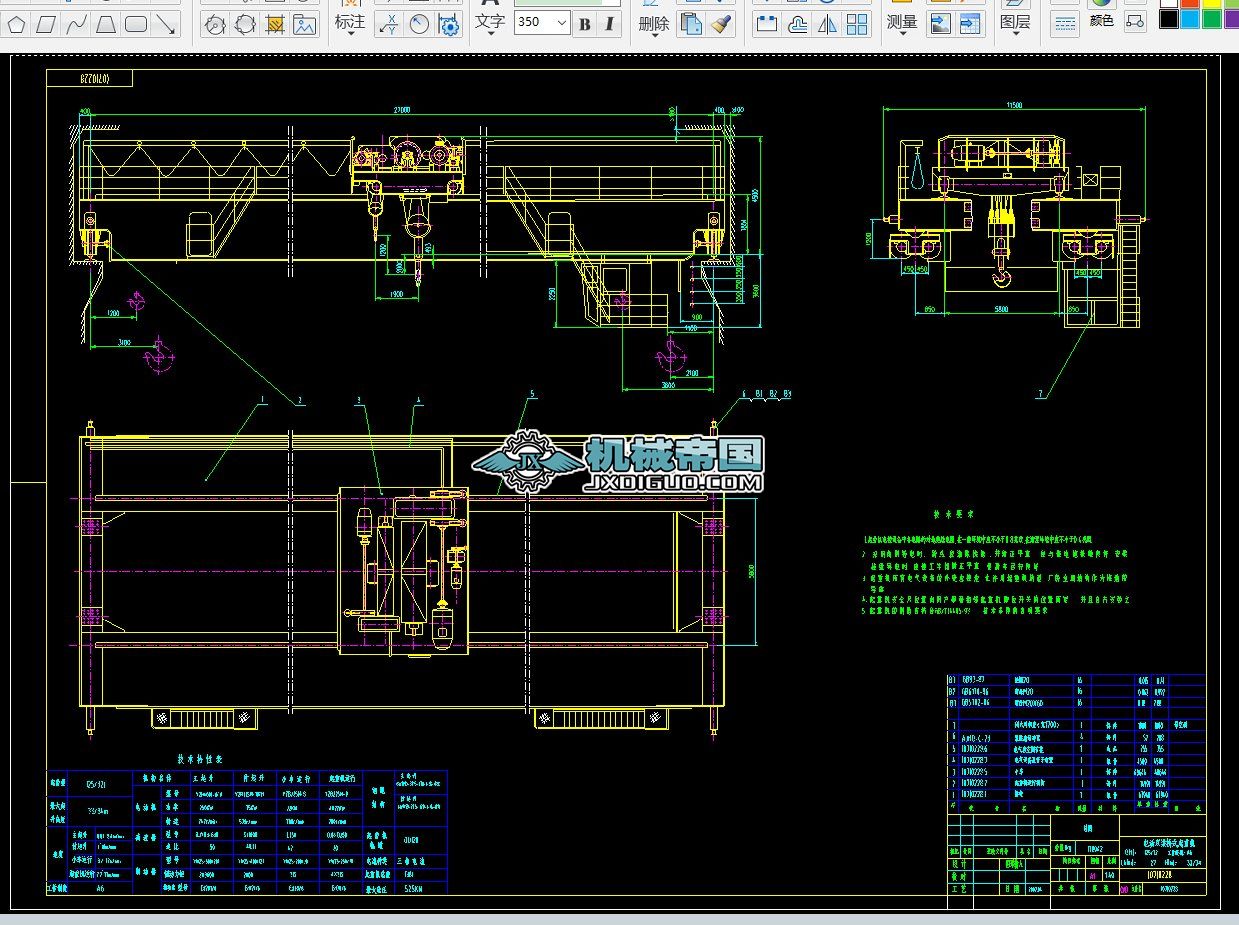Open the font size 350 dropdown

click(x=561, y=22)
